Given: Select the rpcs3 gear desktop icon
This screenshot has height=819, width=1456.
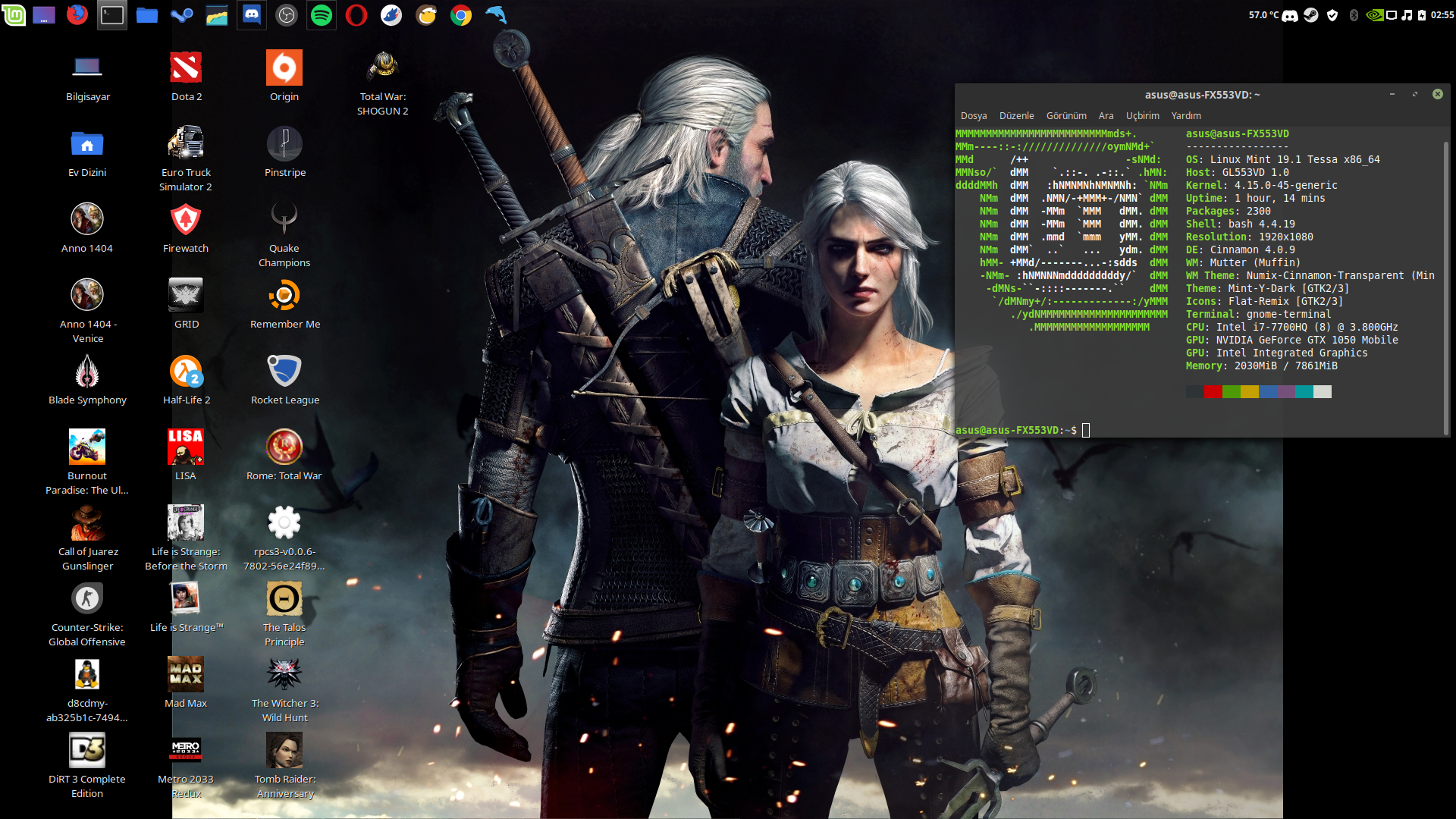Looking at the screenshot, I should click(284, 538).
